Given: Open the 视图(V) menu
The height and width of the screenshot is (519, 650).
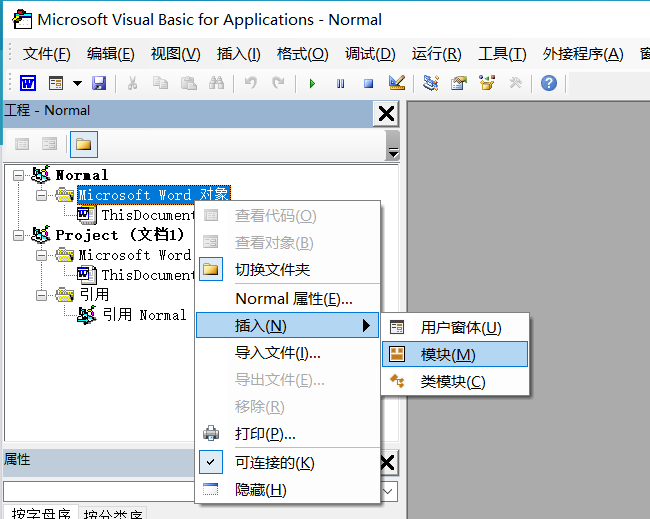Looking at the screenshot, I should 176,54.
